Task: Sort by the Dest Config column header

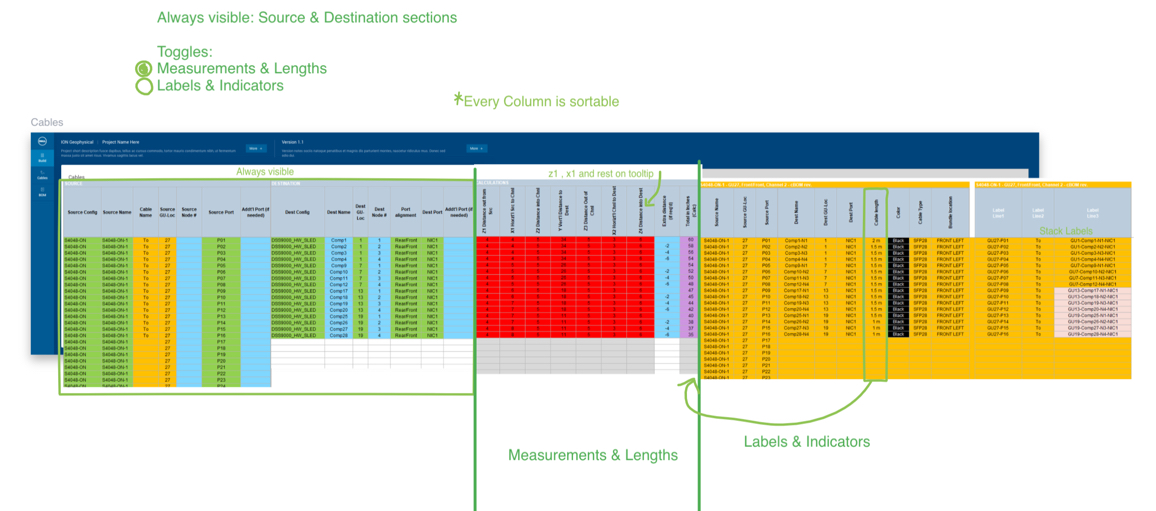Action: (x=297, y=212)
